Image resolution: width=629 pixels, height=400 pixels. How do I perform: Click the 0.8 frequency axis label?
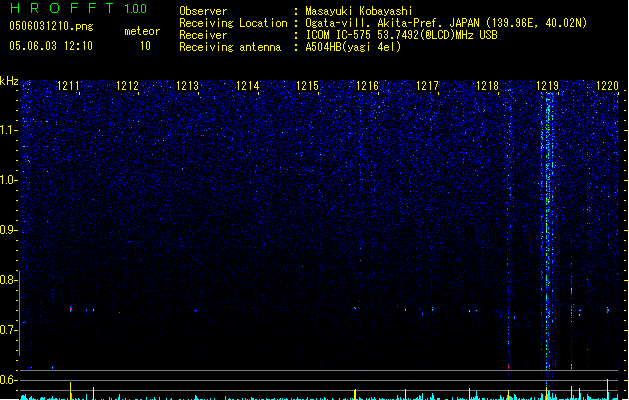tap(8, 280)
